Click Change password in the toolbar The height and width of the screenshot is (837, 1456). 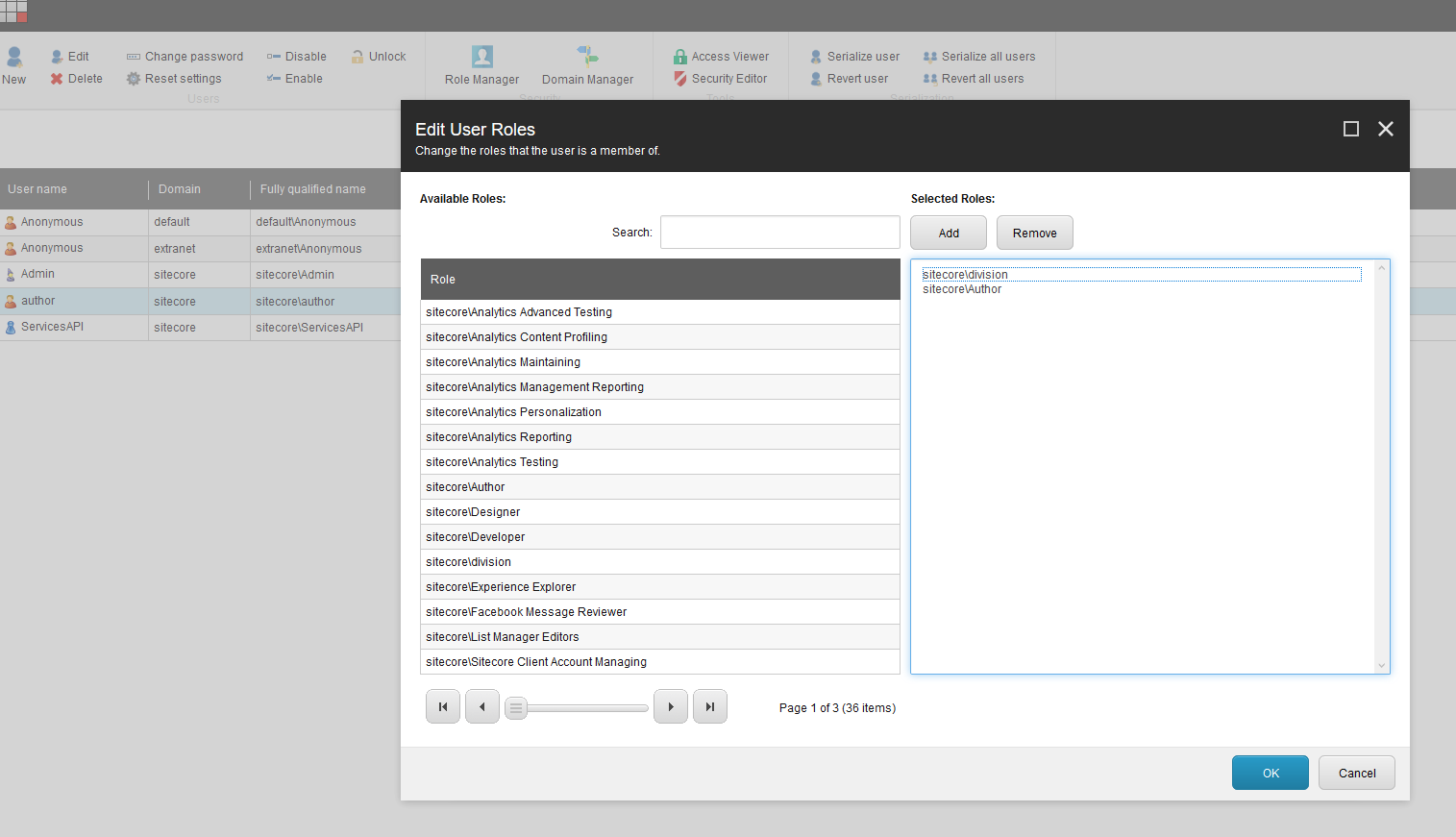(x=185, y=57)
